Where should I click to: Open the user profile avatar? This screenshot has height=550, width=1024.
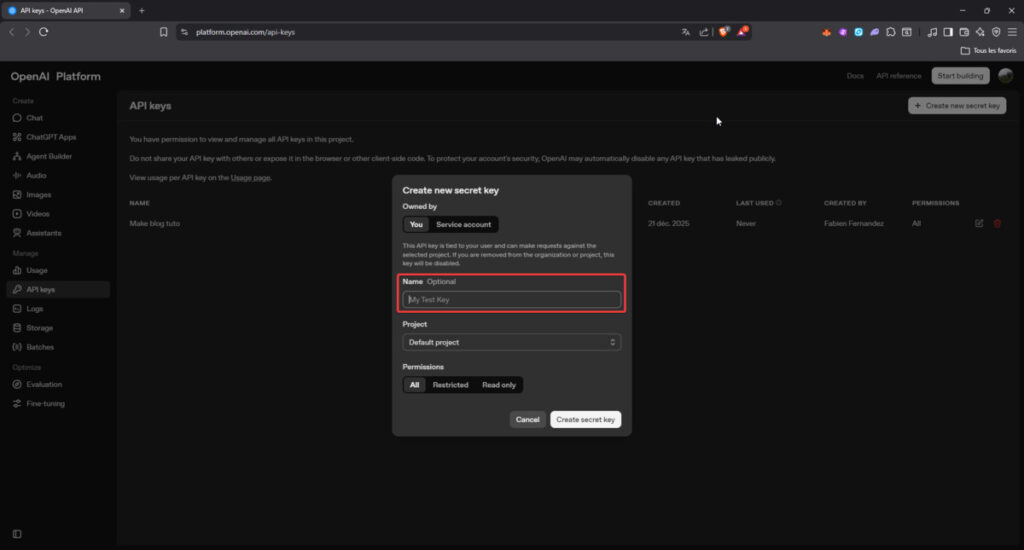(1005, 76)
